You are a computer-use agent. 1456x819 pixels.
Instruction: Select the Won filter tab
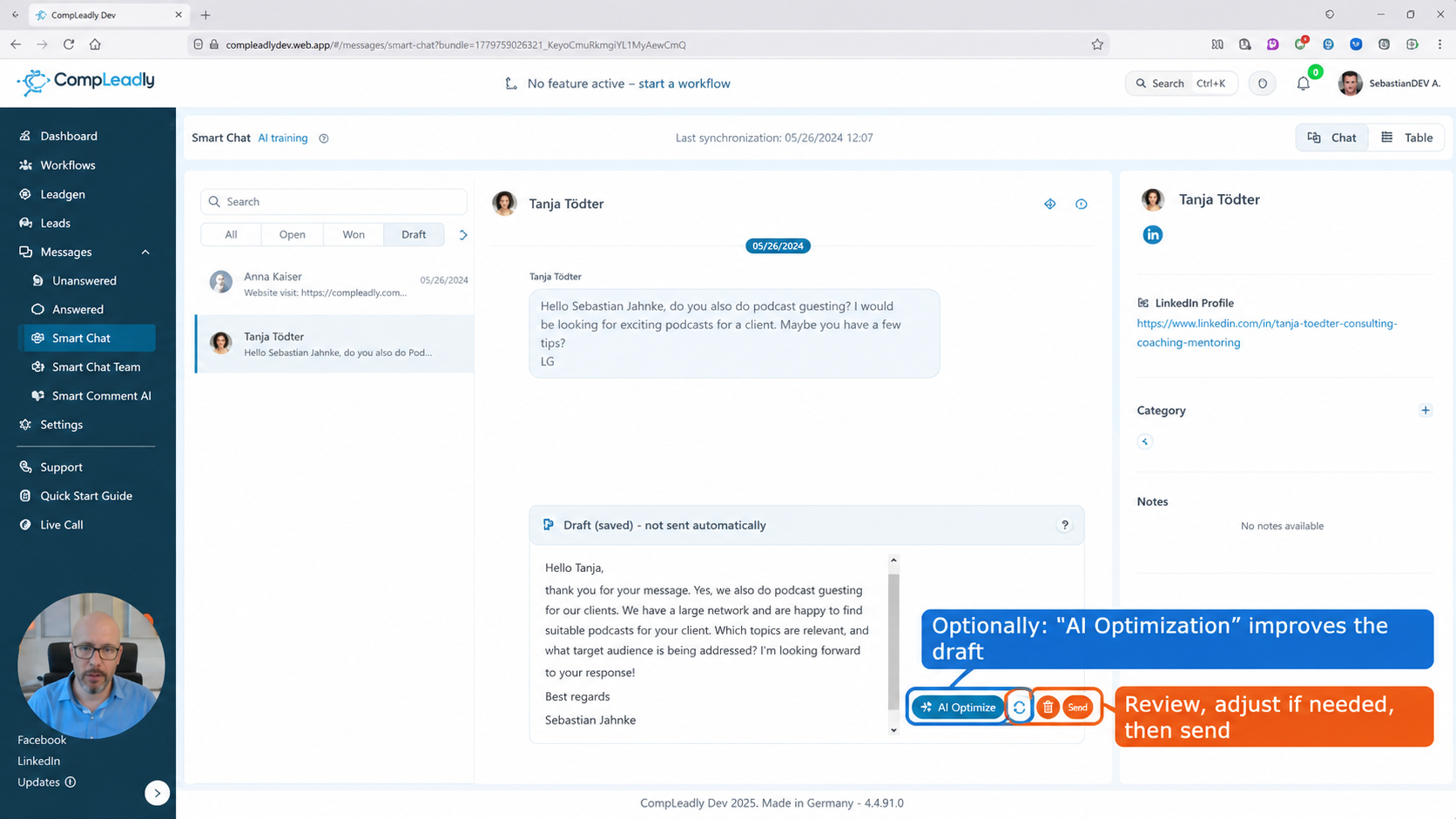354,234
